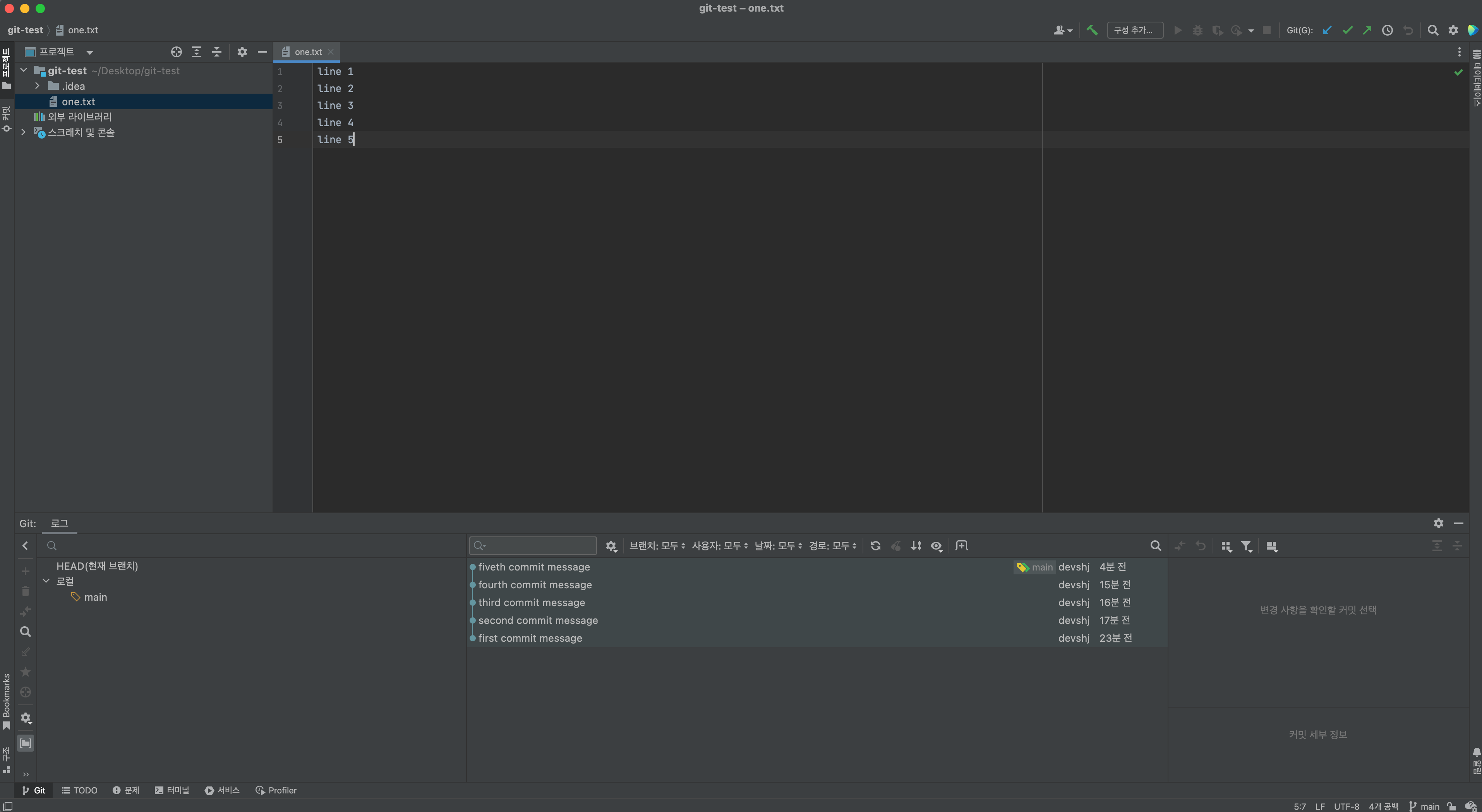The image size is (1482, 812).
Task: Open the user account dropdown in top toolbar
Action: 1063,30
